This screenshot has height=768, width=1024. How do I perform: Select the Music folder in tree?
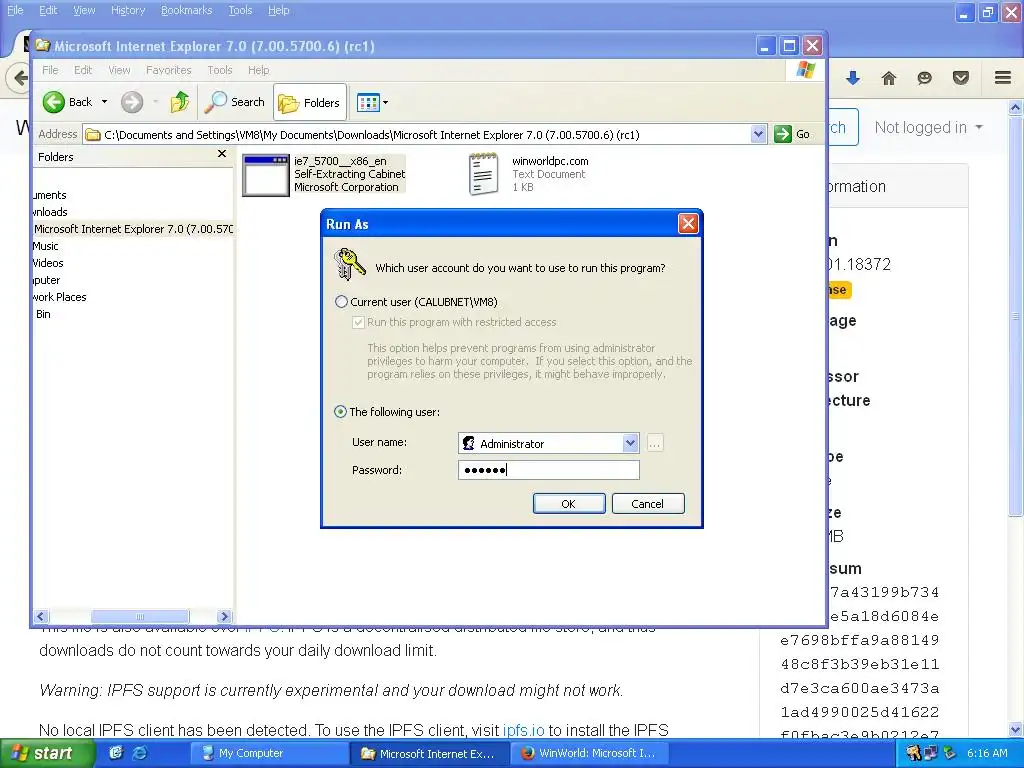[45, 246]
